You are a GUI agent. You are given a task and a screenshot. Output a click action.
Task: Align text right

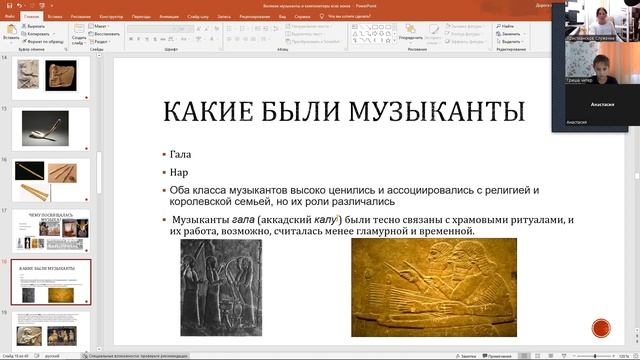coord(246,39)
